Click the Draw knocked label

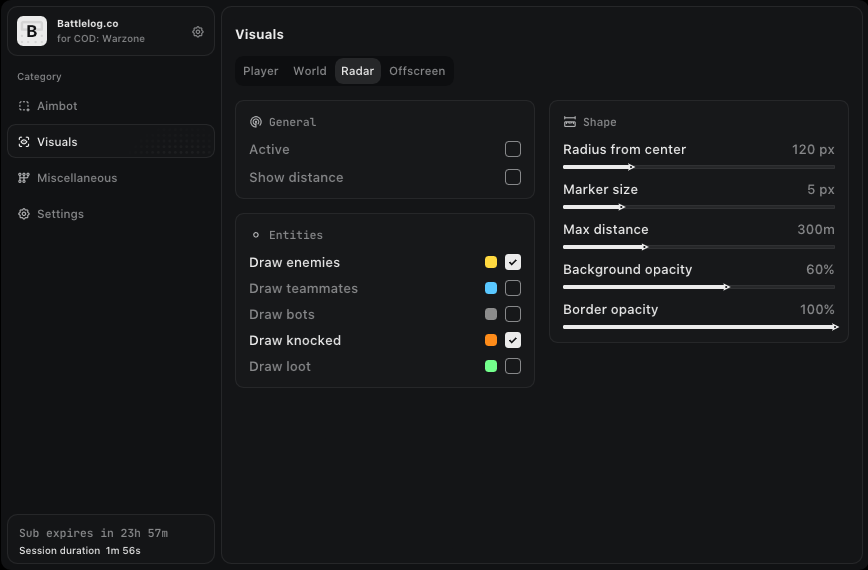tap(295, 340)
